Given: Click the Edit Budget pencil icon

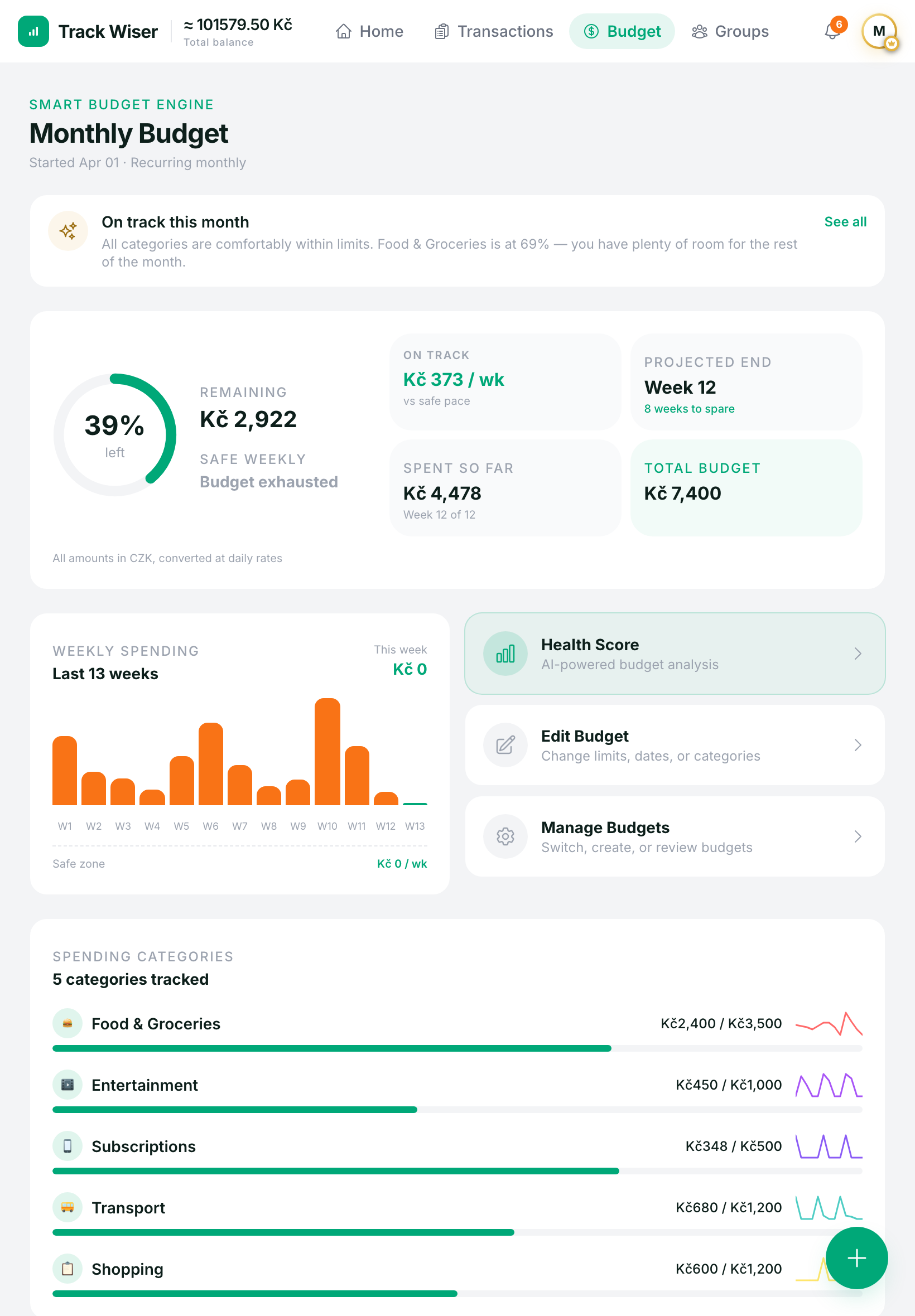Looking at the screenshot, I should [504, 745].
